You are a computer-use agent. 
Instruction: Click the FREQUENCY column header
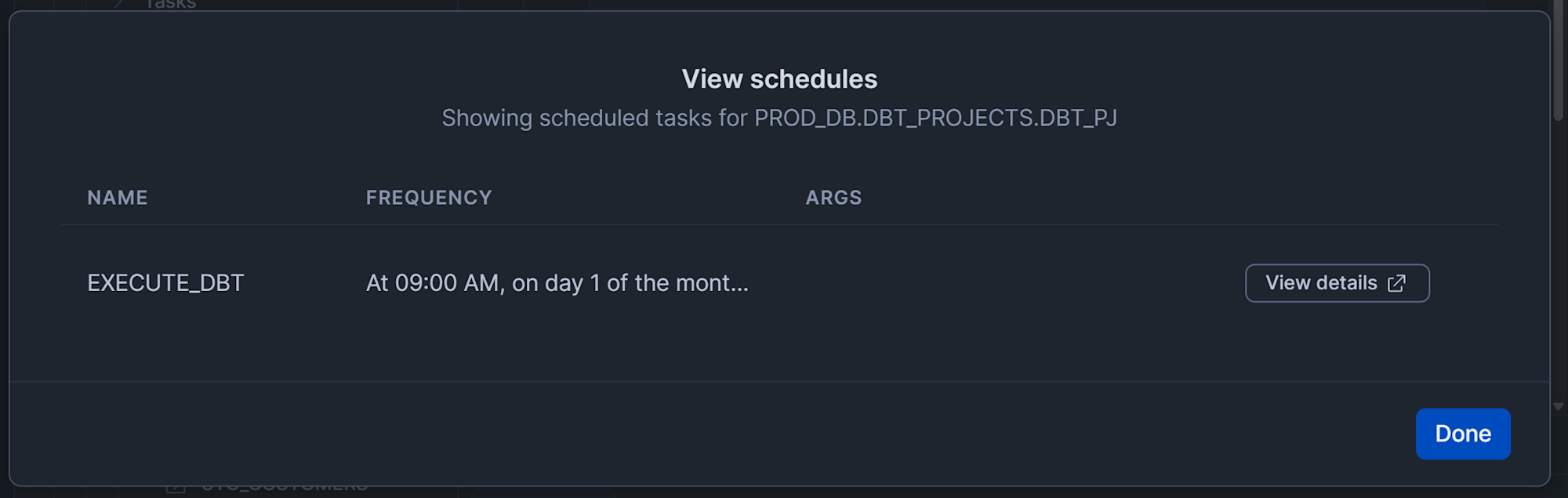click(429, 198)
